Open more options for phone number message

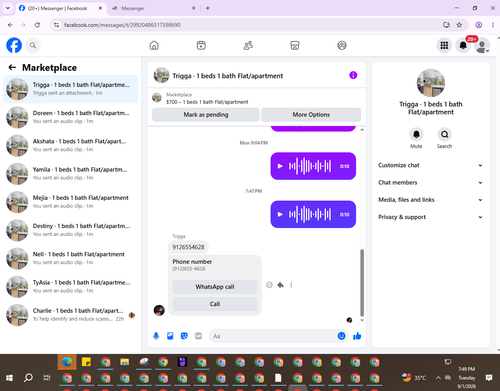[x=291, y=285]
